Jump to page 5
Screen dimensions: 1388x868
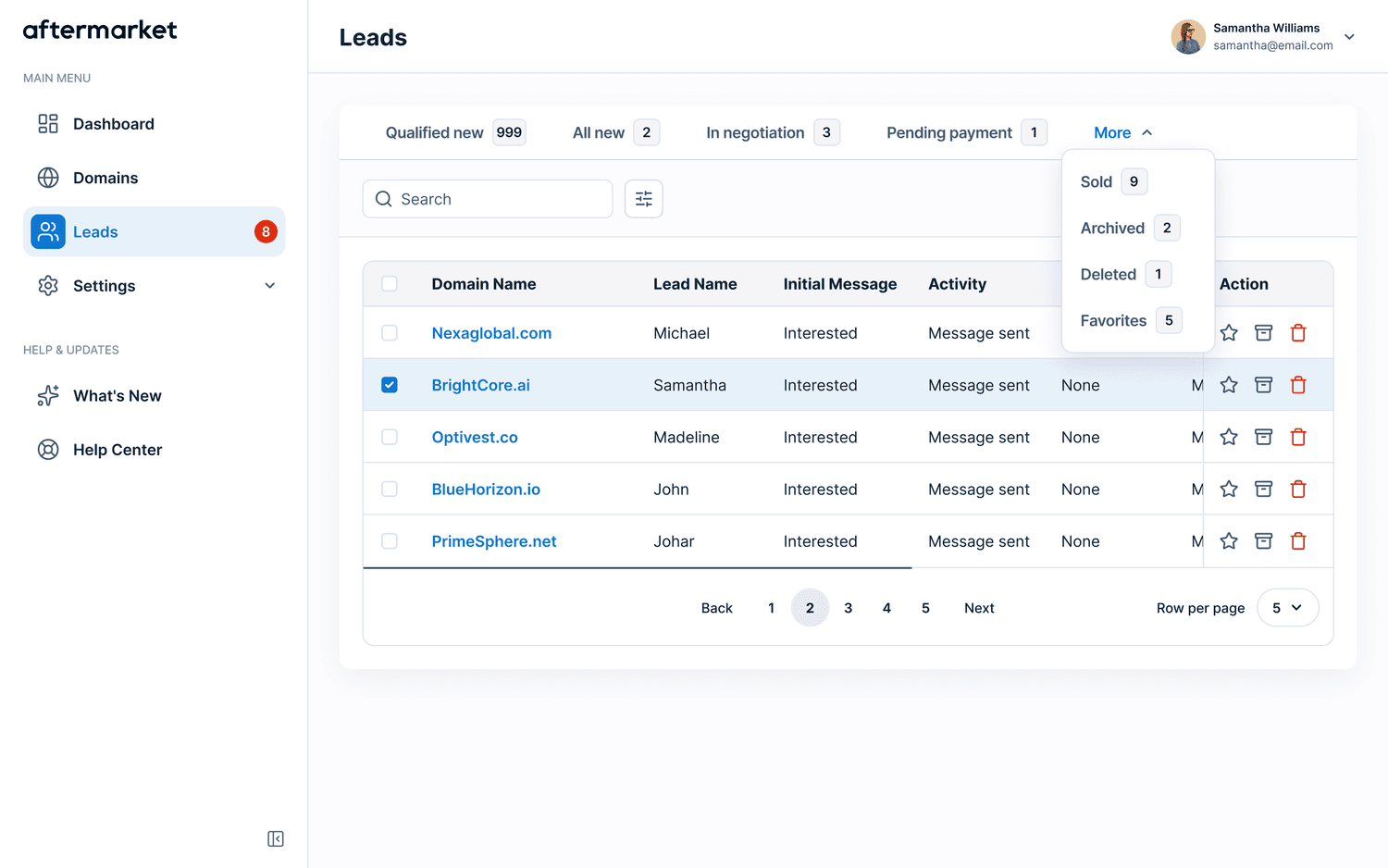pos(925,608)
